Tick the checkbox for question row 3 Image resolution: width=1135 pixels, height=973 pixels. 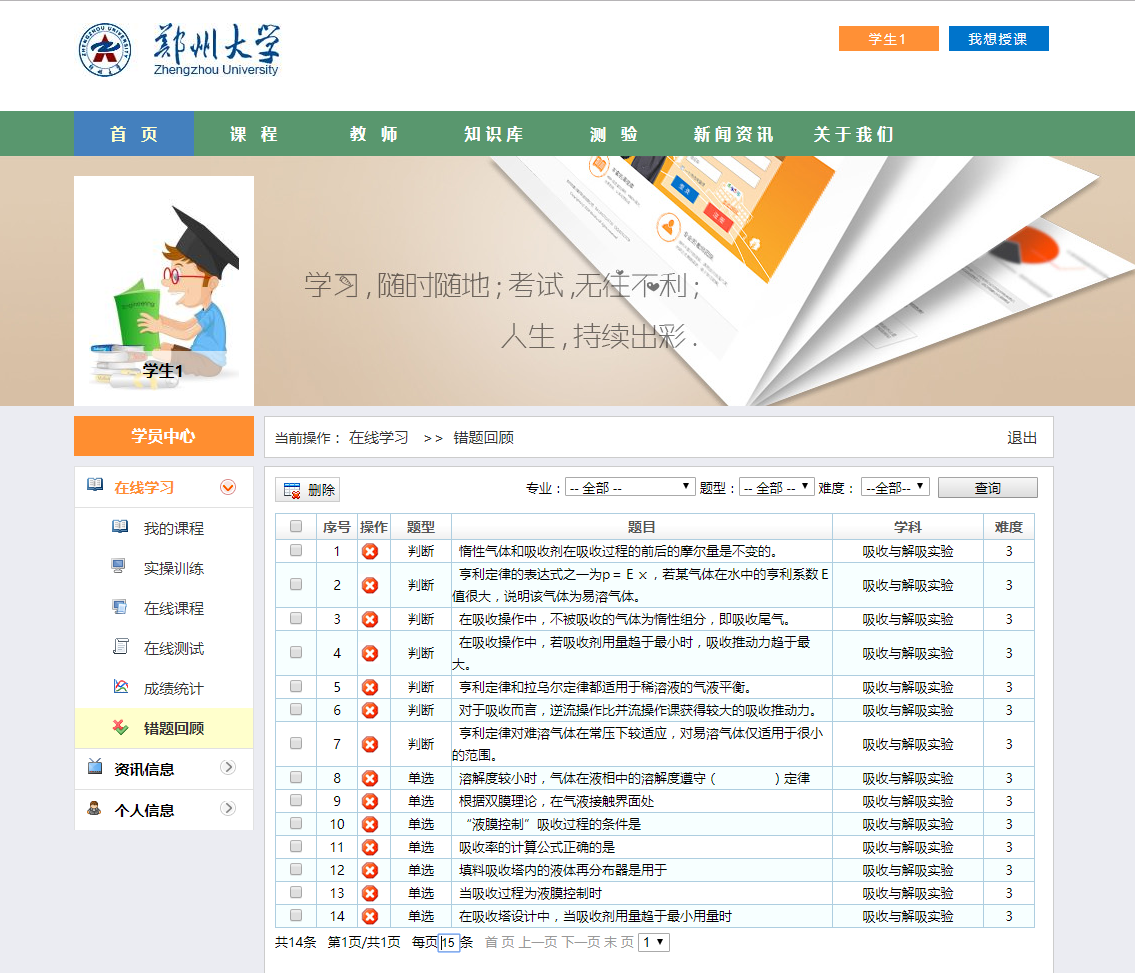[296, 619]
